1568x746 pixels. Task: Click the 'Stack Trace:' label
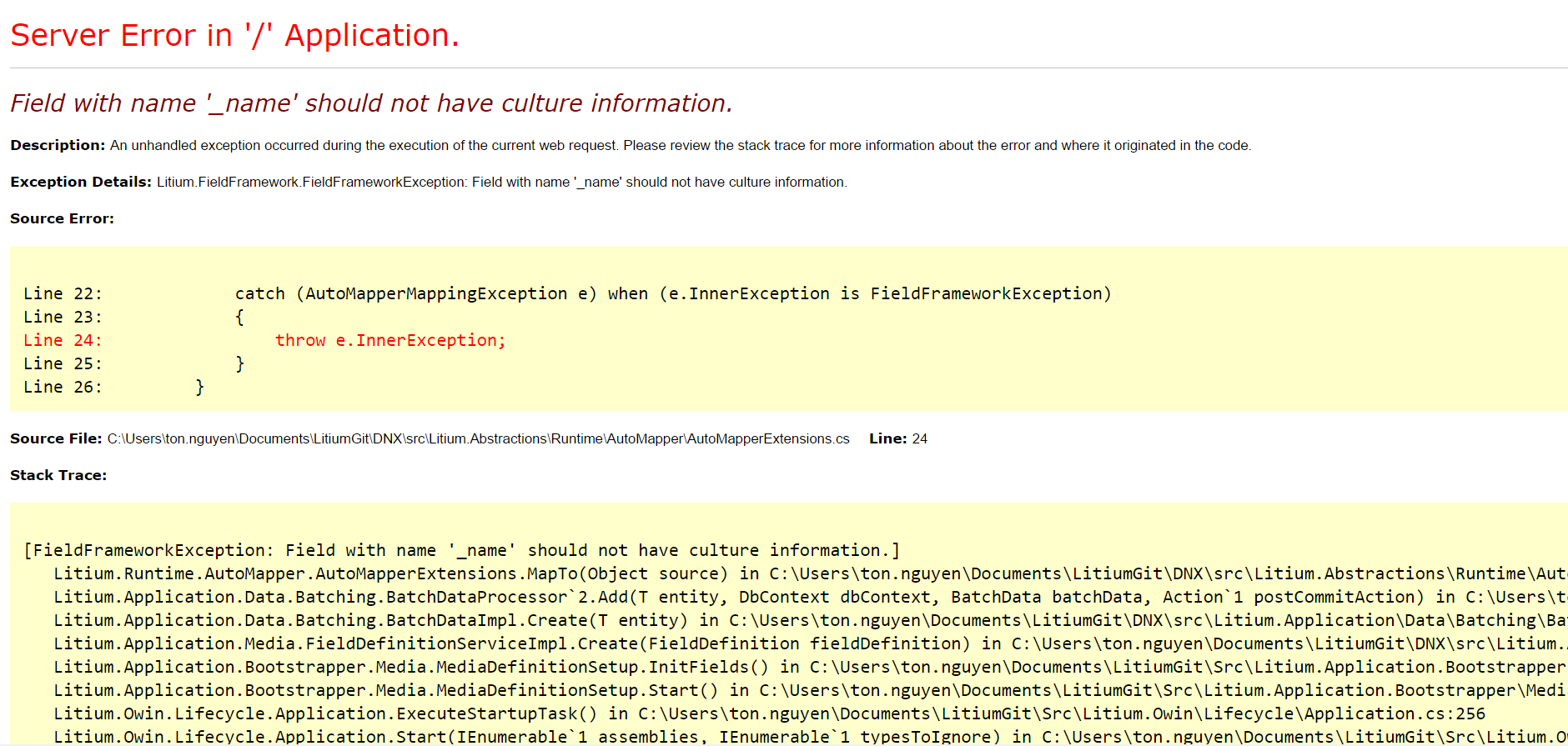click(x=58, y=475)
